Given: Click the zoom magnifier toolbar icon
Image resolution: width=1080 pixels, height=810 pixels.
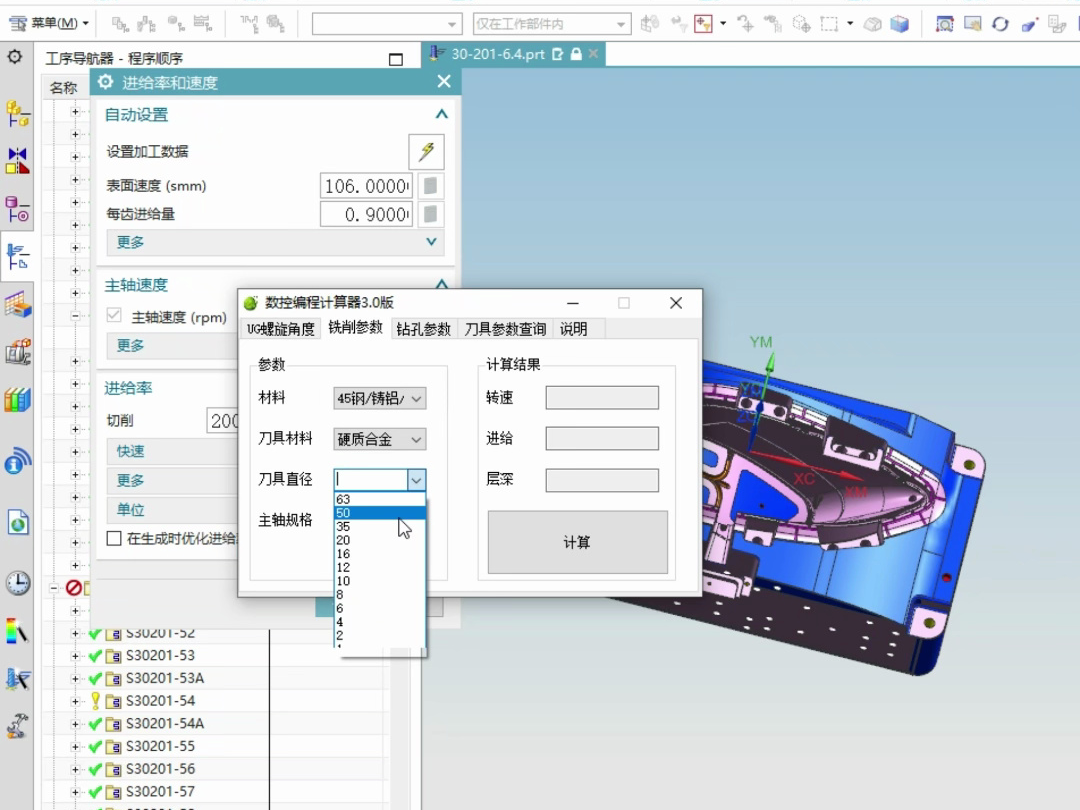Looking at the screenshot, I should (944, 24).
